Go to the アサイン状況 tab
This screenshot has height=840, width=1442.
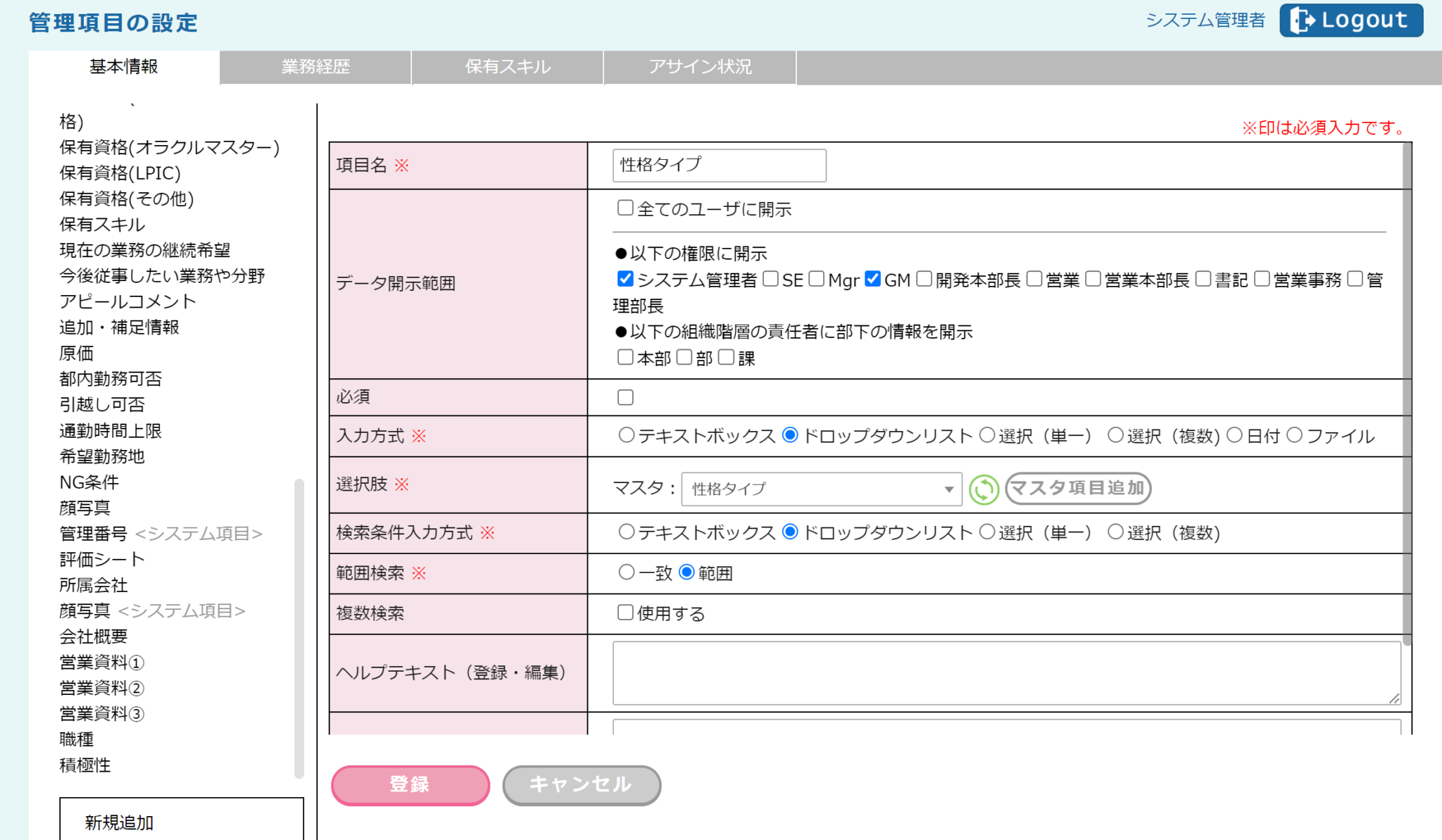(700, 67)
